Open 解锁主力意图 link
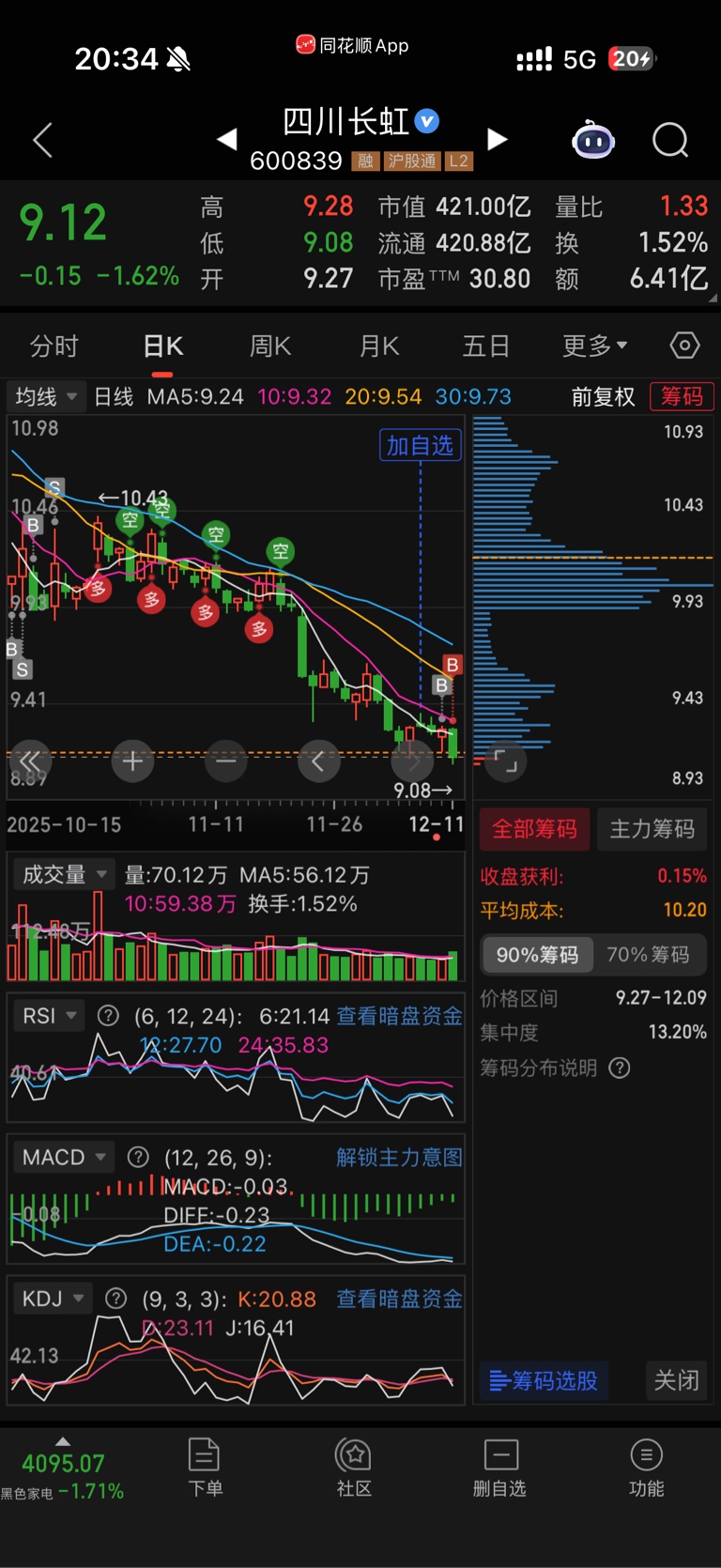Viewport: 721px width, 1568px height. pyautogui.click(x=400, y=1157)
